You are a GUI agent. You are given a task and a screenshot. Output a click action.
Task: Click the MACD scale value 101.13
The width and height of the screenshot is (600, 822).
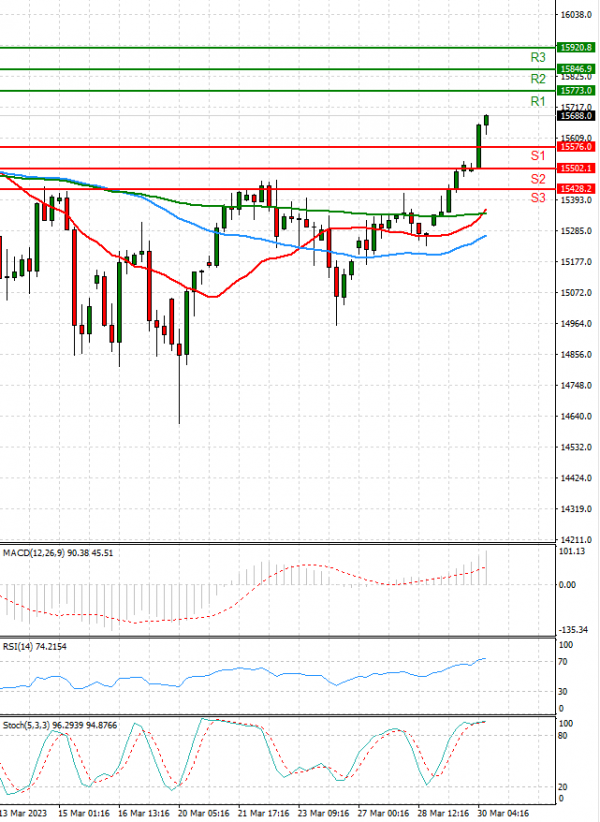[572, 551]
